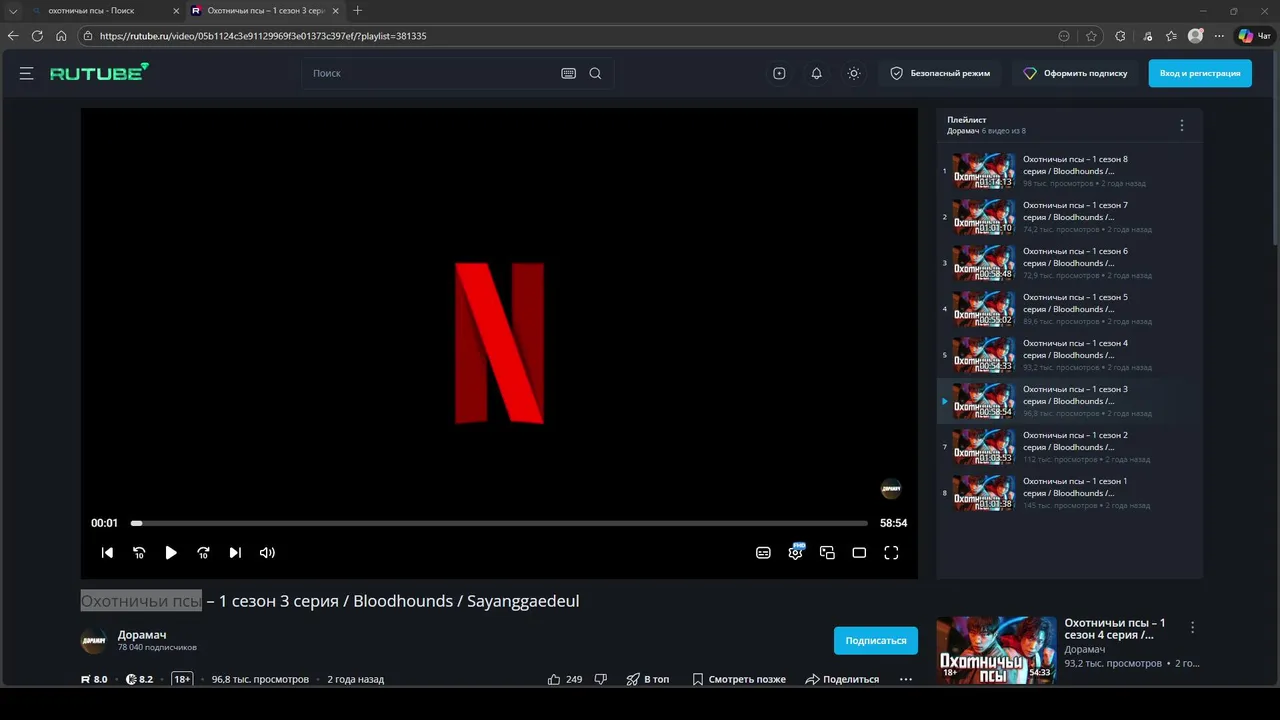The width and height of the screenshot is (1280, 720).
Task: Enable Безопасный режим
Action: tap(940, 73)
